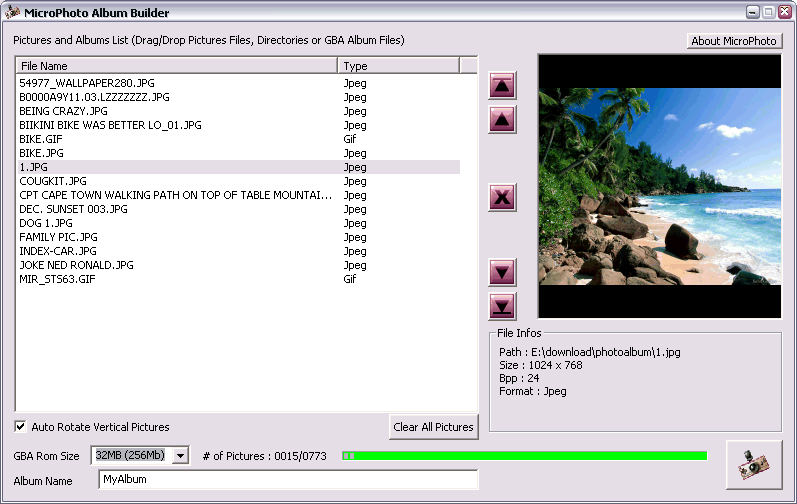Viewport: 797px width, 504px height.
Task: Clear All Pictures from the list
Action: [433, 427]
